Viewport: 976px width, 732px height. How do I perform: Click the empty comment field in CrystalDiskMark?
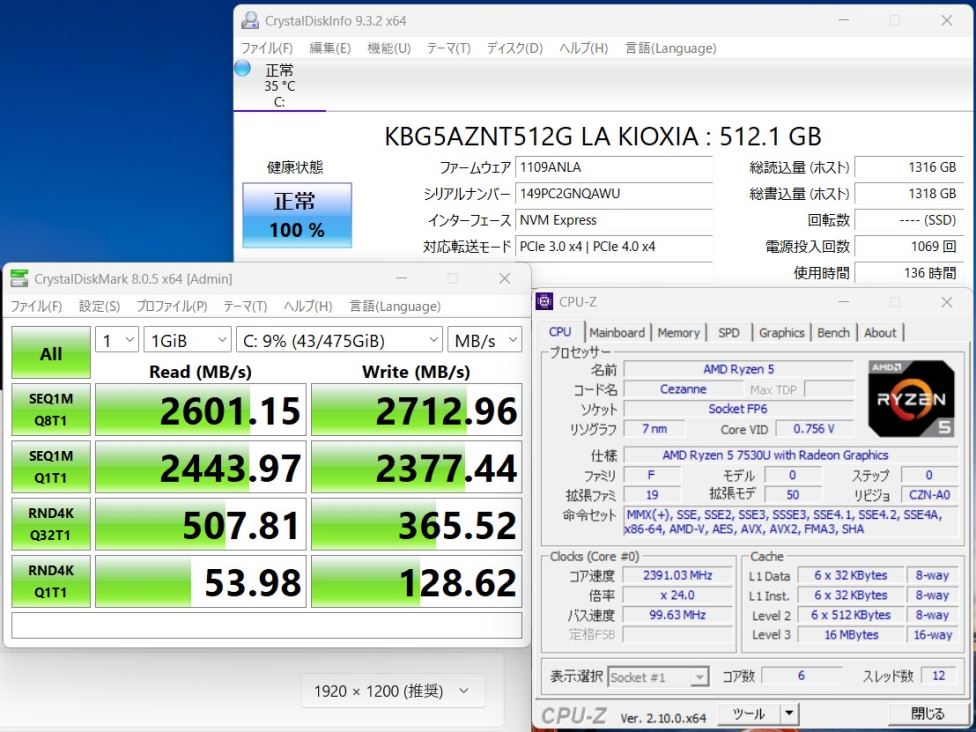[x=266, y=626]
